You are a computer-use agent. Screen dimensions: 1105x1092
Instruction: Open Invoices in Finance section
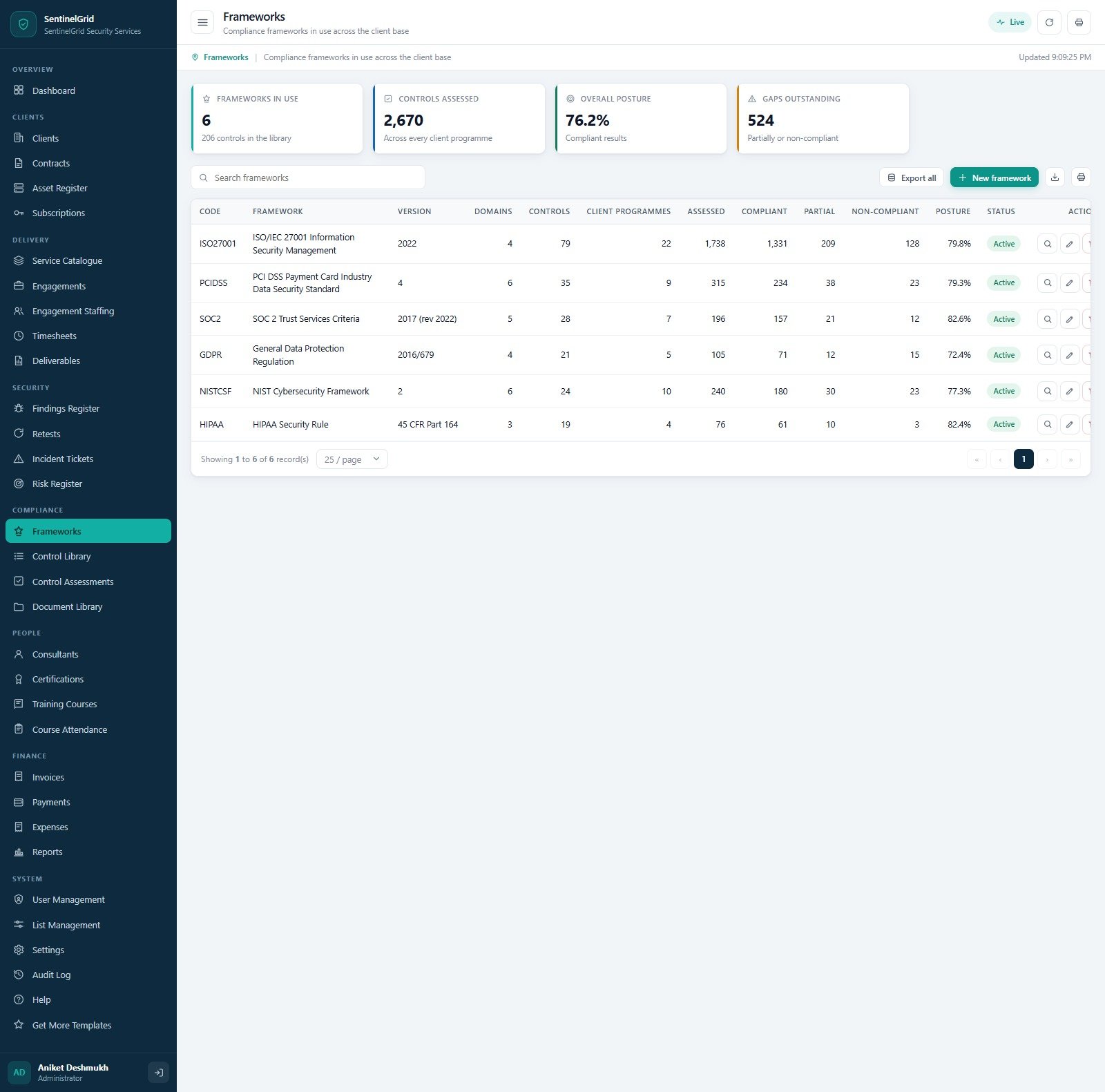pyautogui.click(x=88, y=777)
